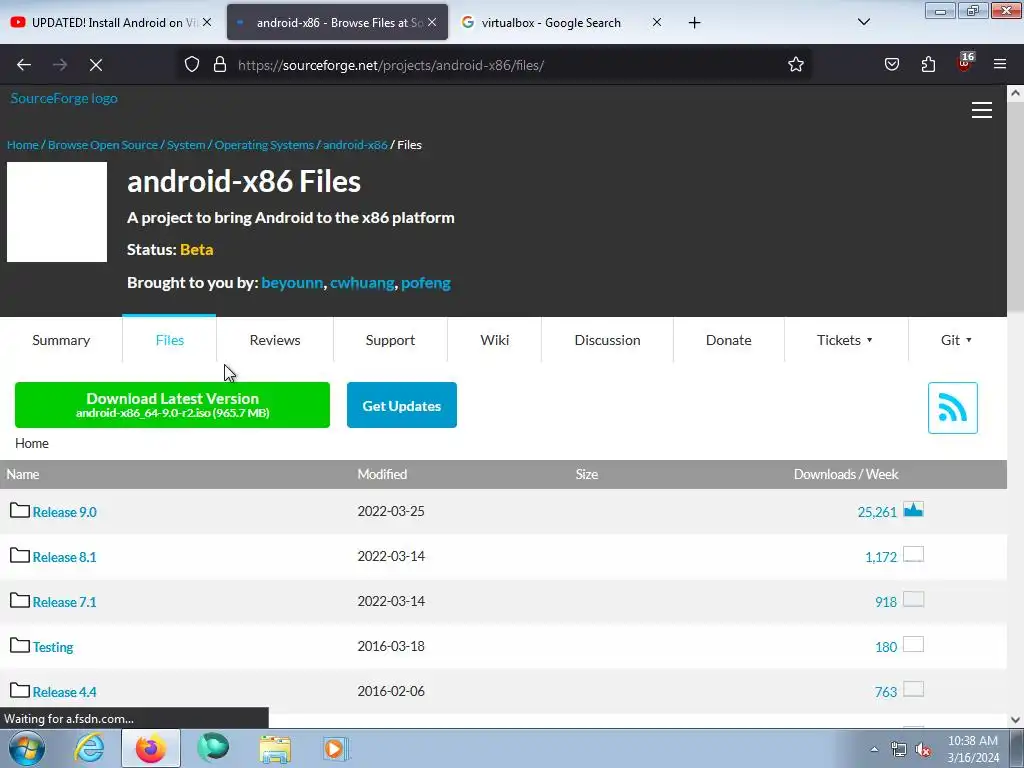Screen dimensions: 1024x768
Task: Open the Donate tab
Action: point(729,340)
